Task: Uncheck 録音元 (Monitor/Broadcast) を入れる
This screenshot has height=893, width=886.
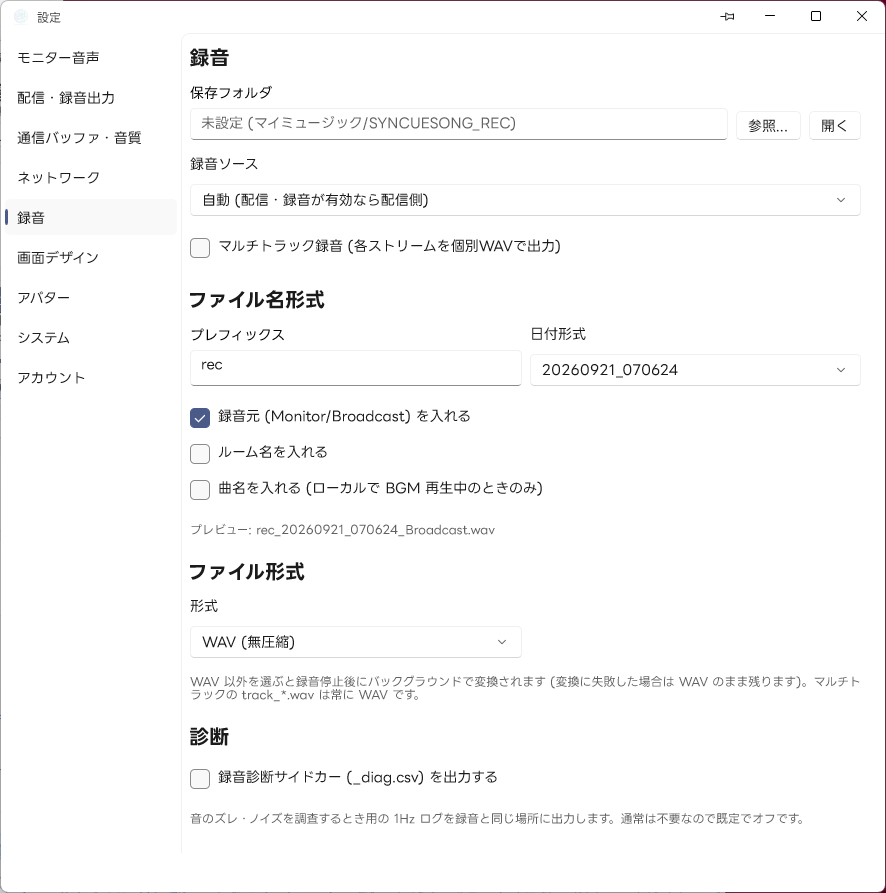Action: 200,417
